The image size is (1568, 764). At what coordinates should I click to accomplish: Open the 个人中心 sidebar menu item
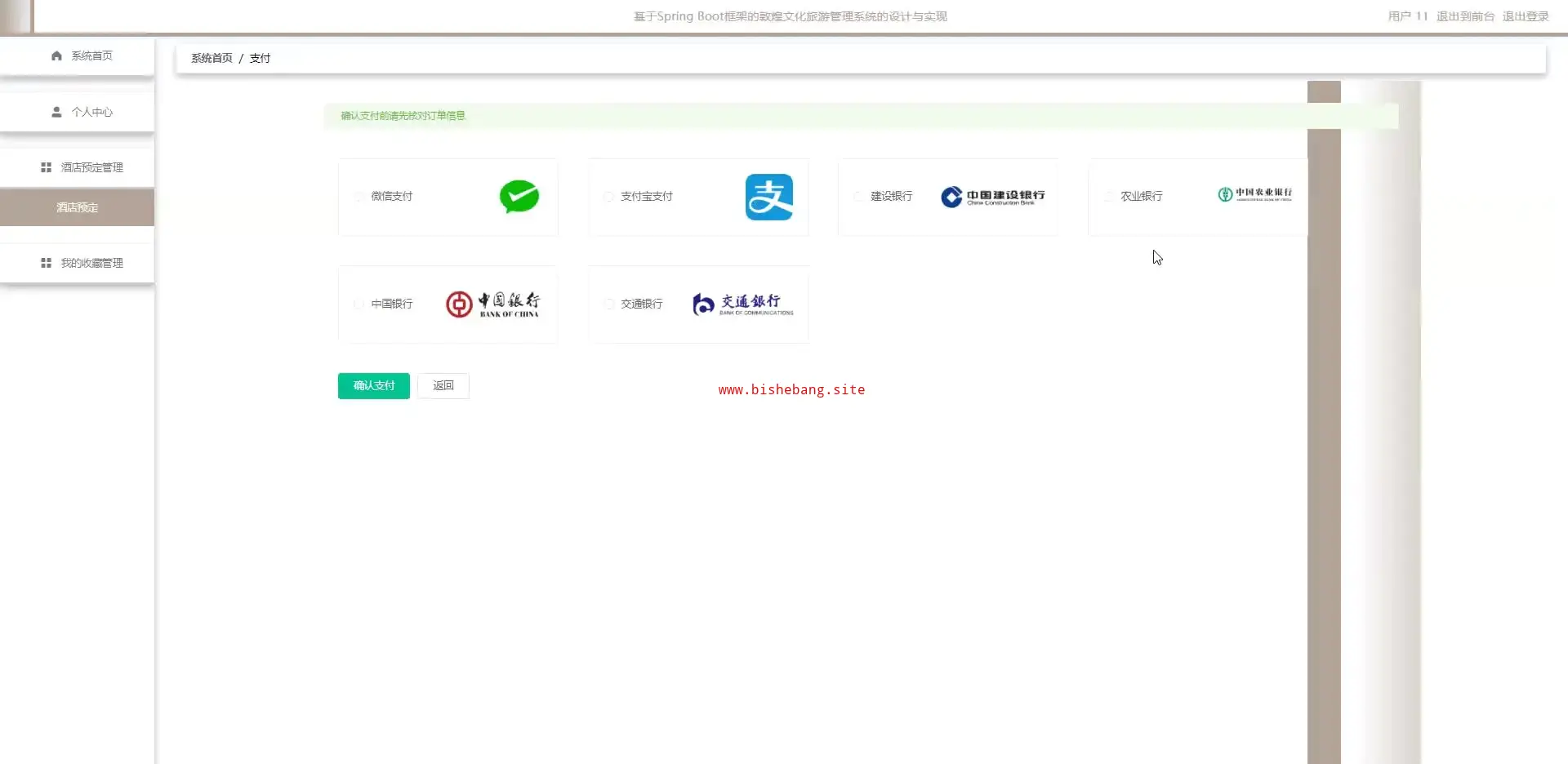tap(78, 112)
